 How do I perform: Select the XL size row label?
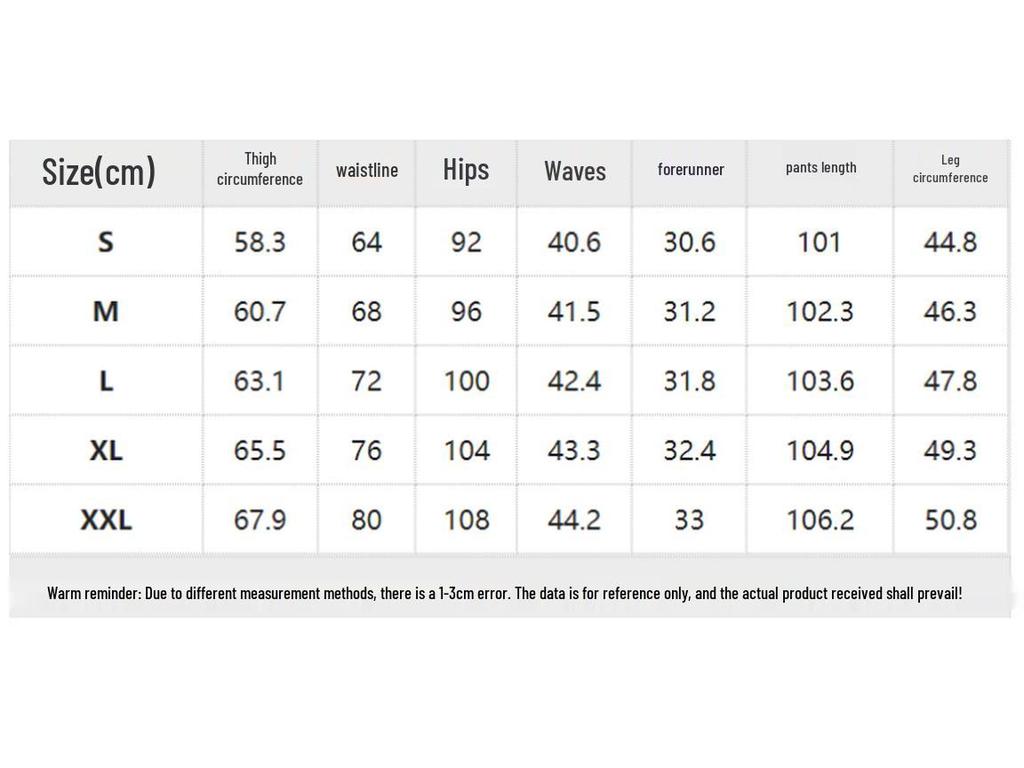(106, 450)
